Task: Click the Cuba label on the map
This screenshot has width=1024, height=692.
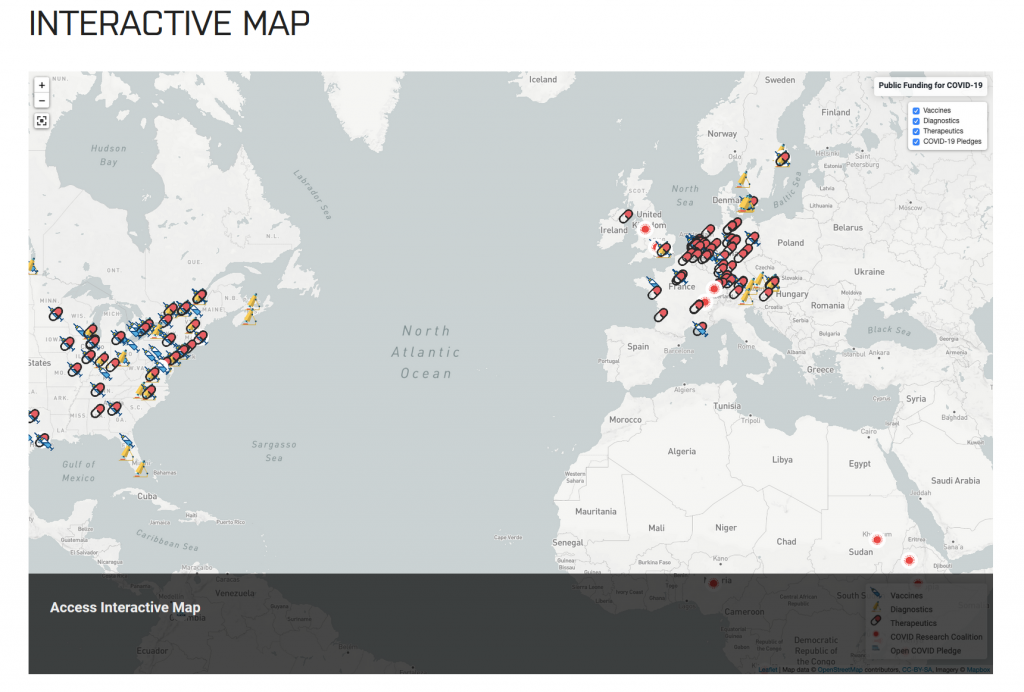Action: click(x=147, y=496)
